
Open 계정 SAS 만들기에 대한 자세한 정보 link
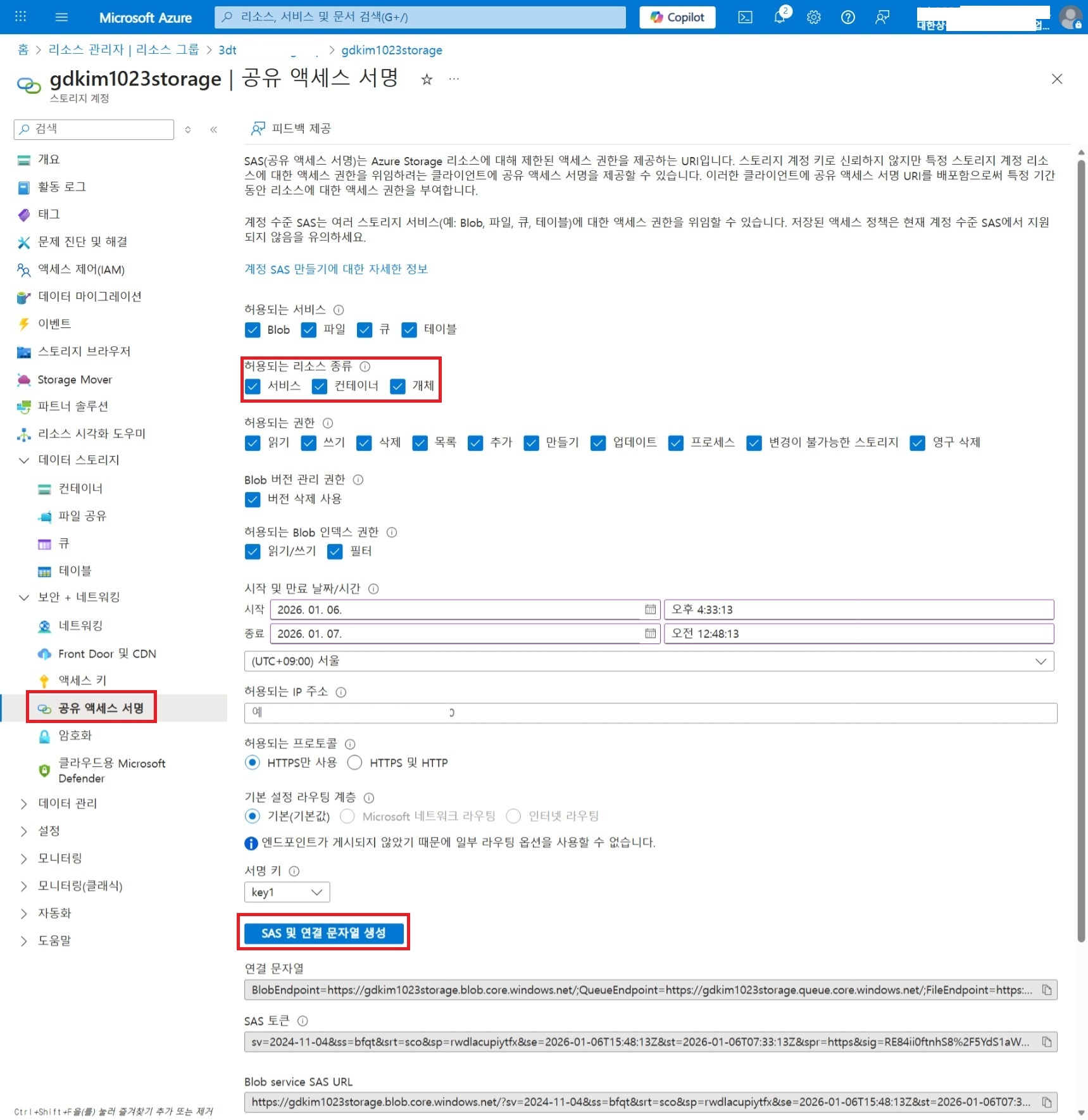click(x=336, y=269)
